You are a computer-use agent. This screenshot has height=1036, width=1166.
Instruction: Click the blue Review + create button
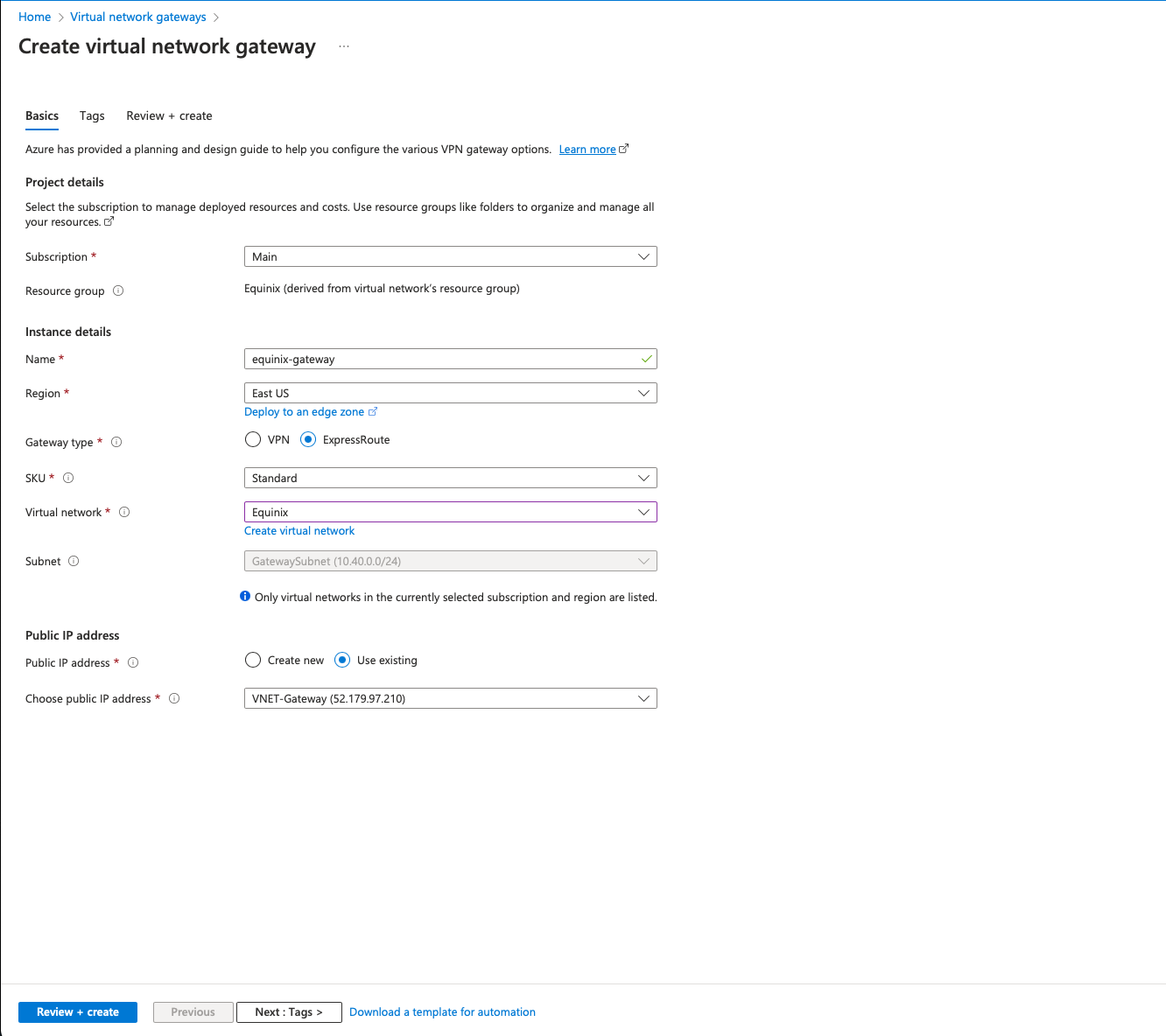[x=78, y=1012]
